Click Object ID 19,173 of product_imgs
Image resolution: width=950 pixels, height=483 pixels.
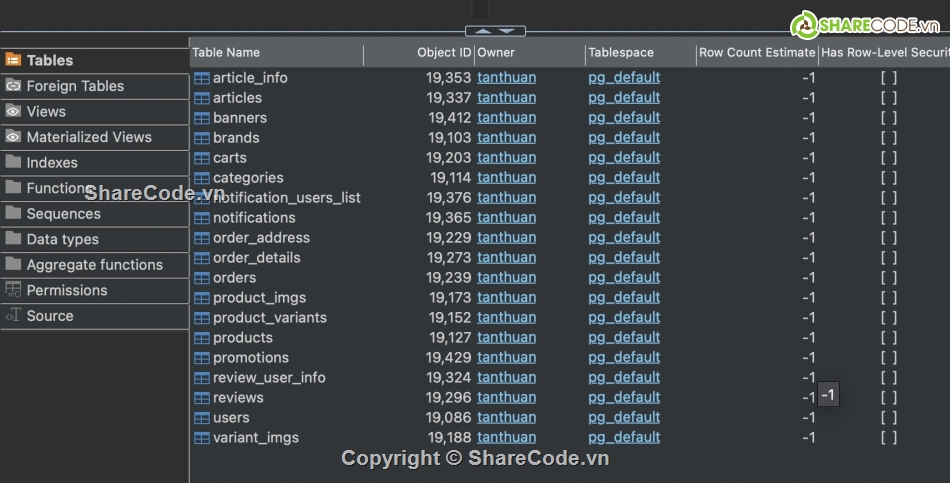point(450,298)
